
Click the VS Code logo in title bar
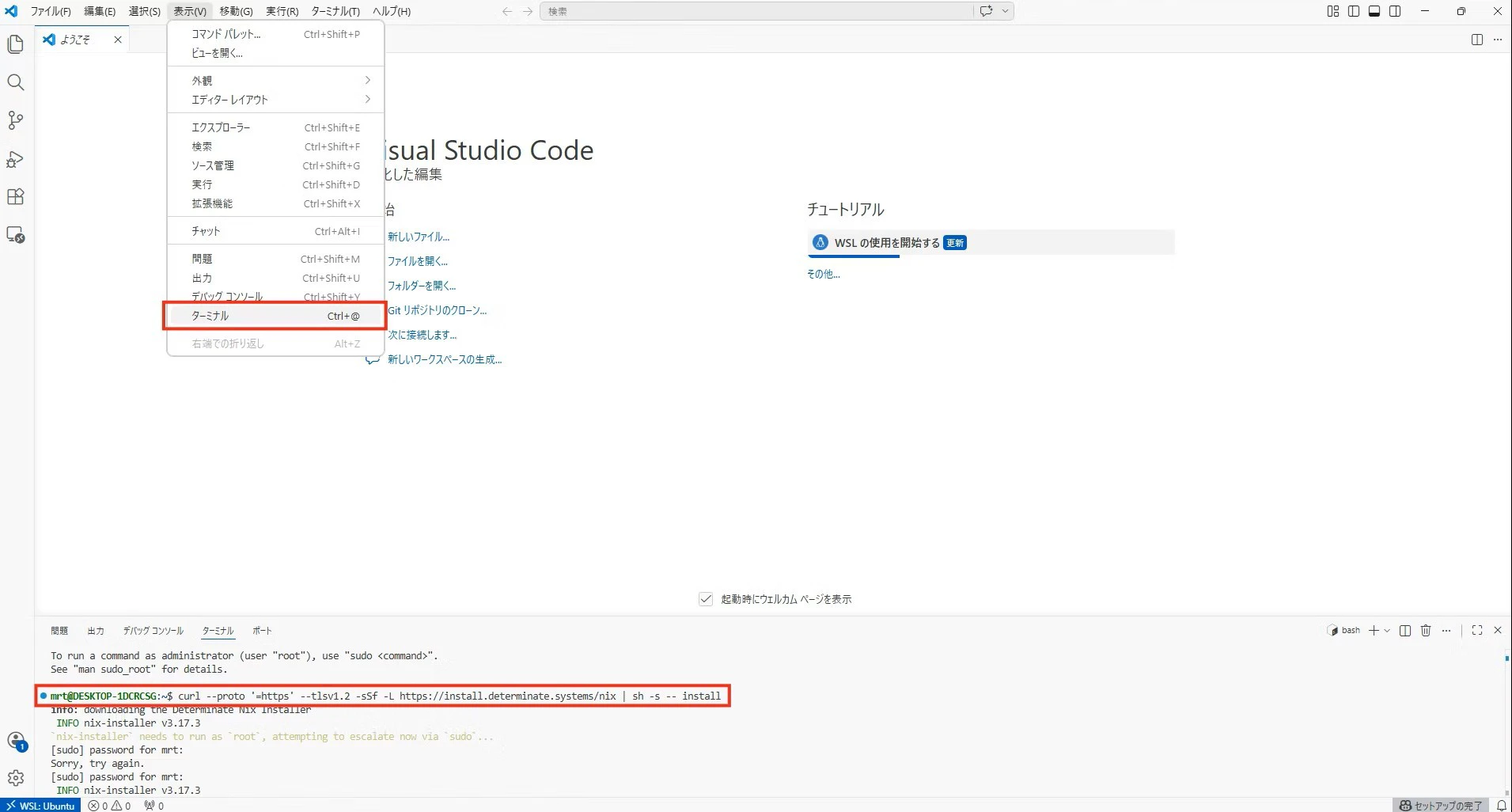pyautogui.click(x=11, y=11)
